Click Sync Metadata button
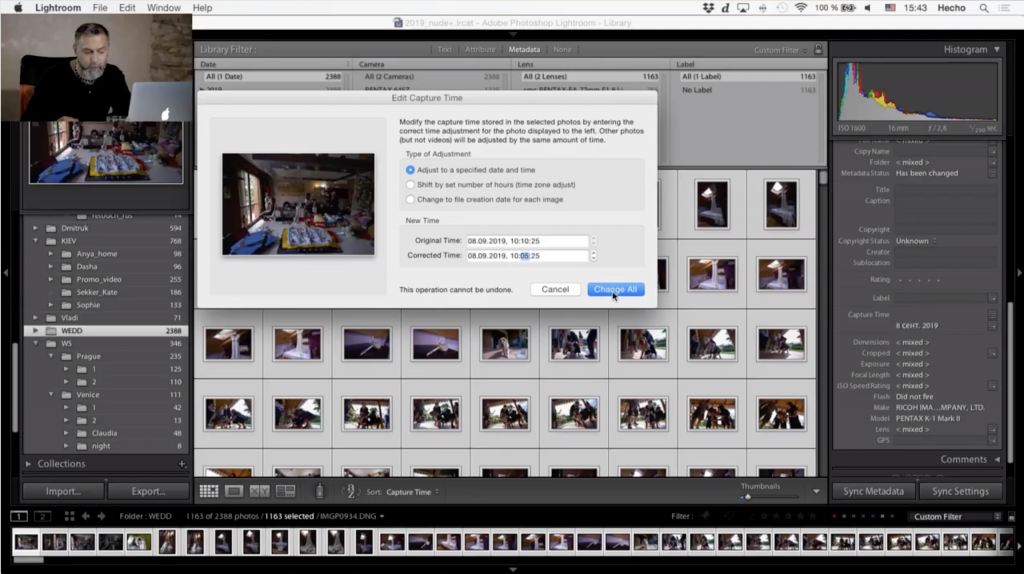This screenshot has height=574, width=1024. (x=873, y=491)
